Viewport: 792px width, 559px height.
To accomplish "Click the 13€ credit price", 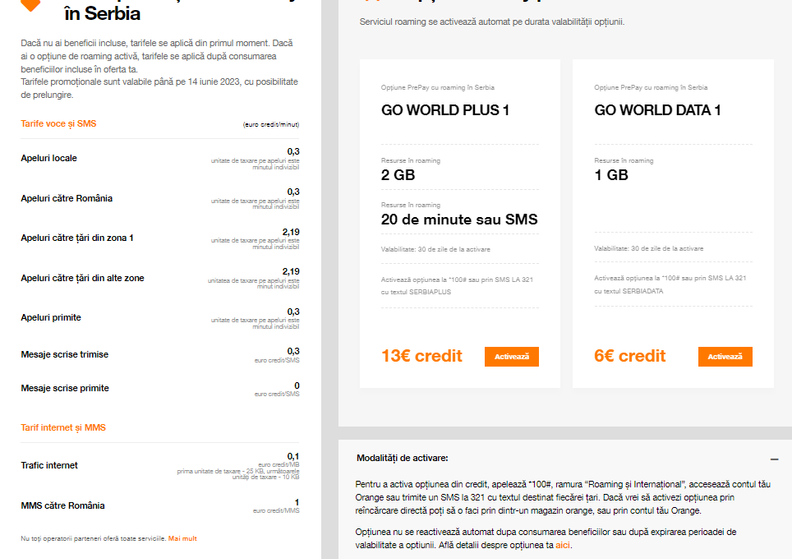I will pyautogui.click(x=421, y=356).
